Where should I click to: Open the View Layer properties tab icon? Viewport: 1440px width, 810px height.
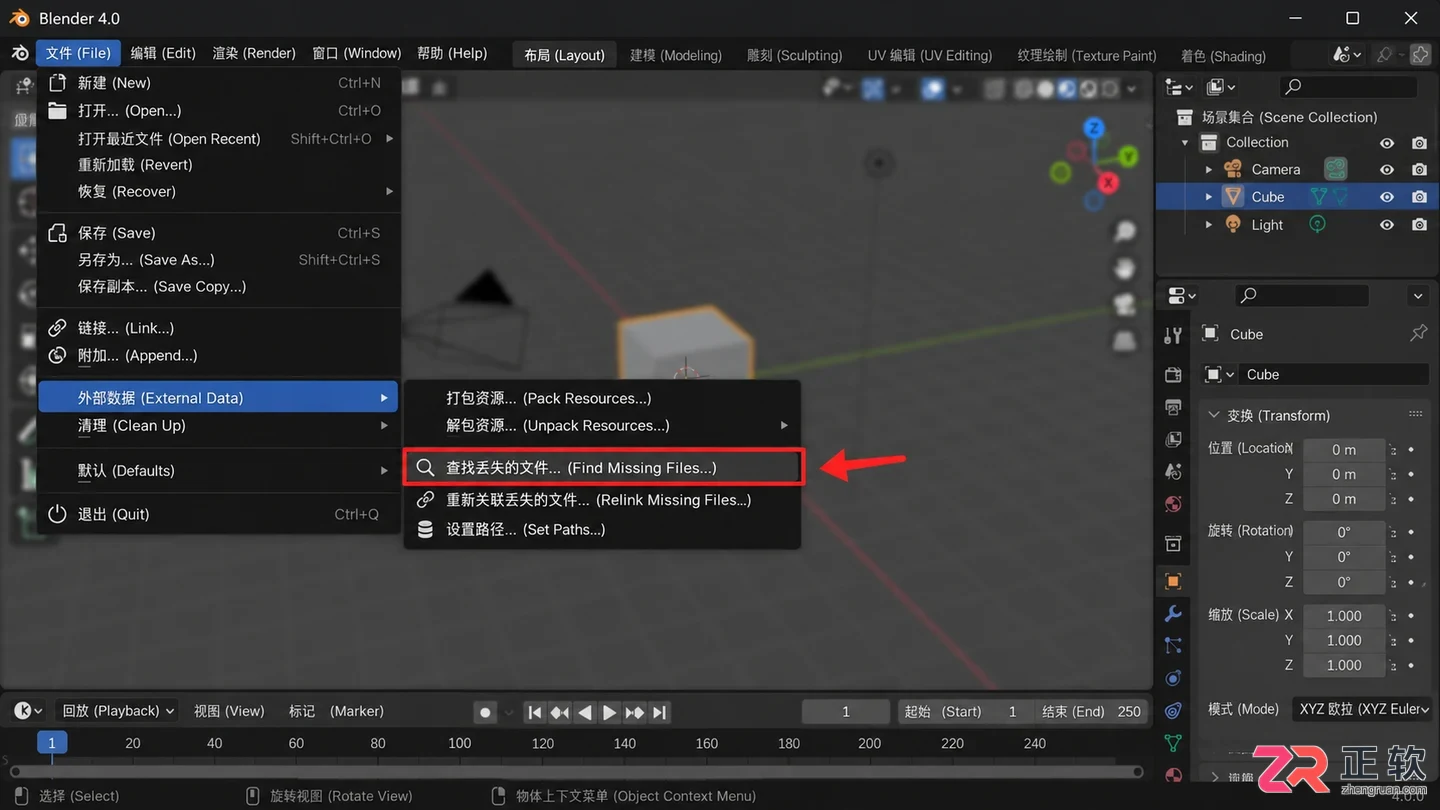1174,439
